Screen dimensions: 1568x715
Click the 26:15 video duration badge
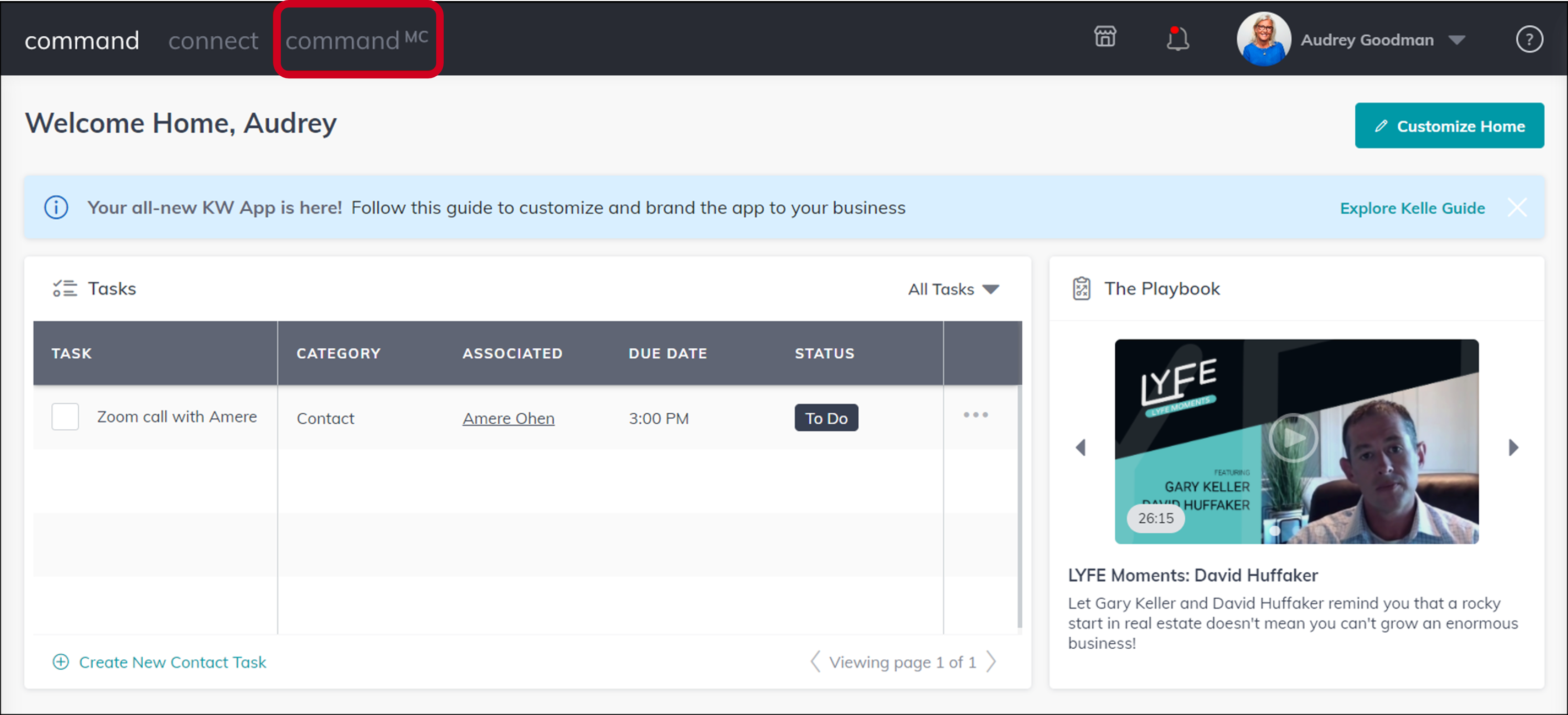pyautogui.click(x=1155, y=518)
